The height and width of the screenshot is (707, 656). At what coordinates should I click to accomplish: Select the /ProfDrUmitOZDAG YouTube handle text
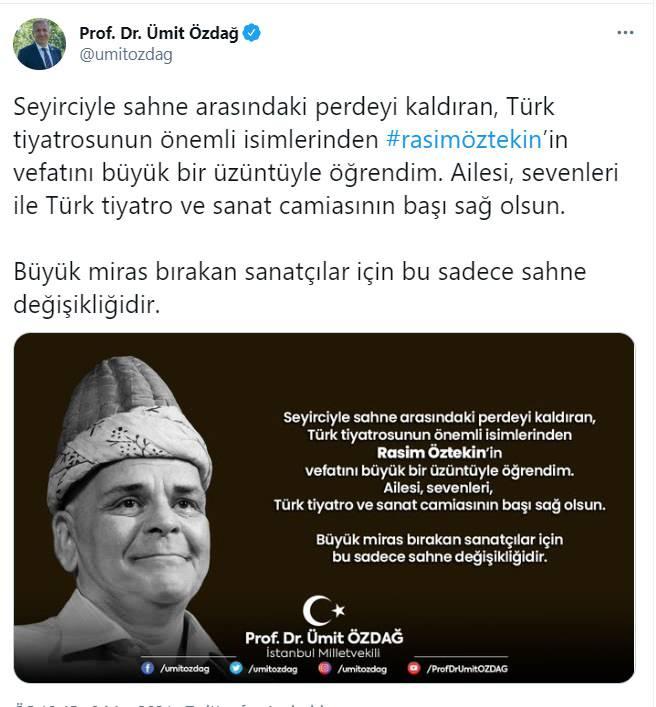pyautogui.click(x=467, y=669)
